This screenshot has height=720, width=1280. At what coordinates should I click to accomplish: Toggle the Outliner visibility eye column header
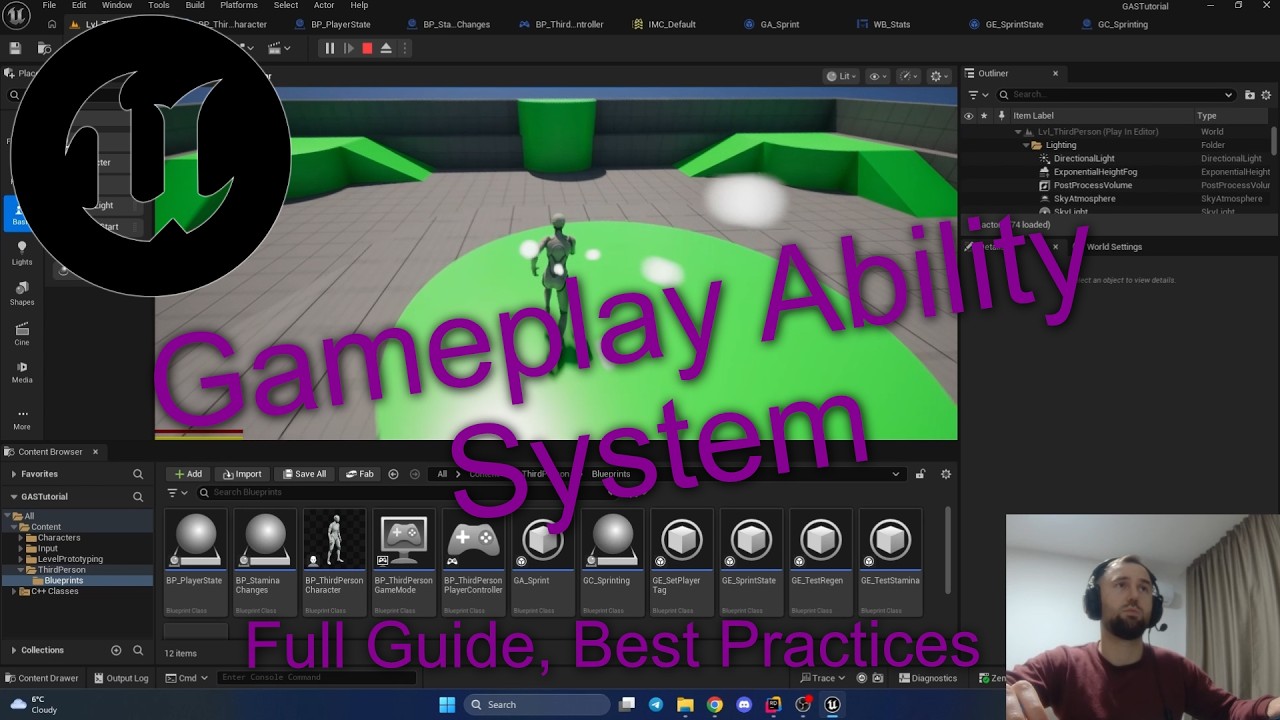[x=968, y=116]
